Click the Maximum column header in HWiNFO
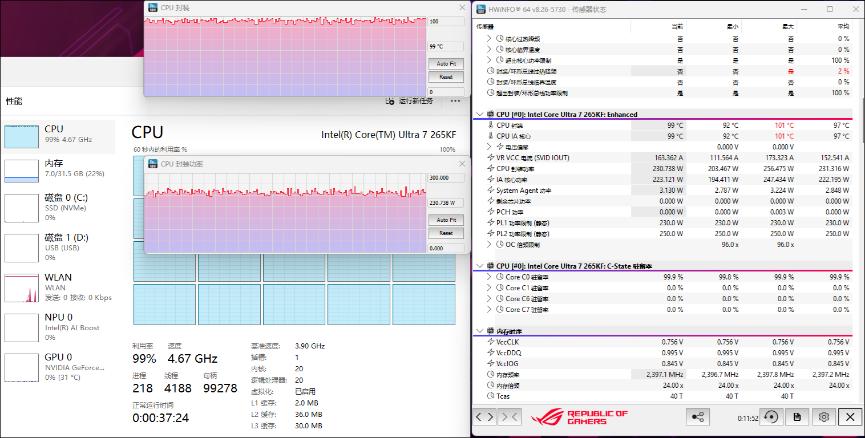This screenshot has width=865, height=438. coord(788,26)
